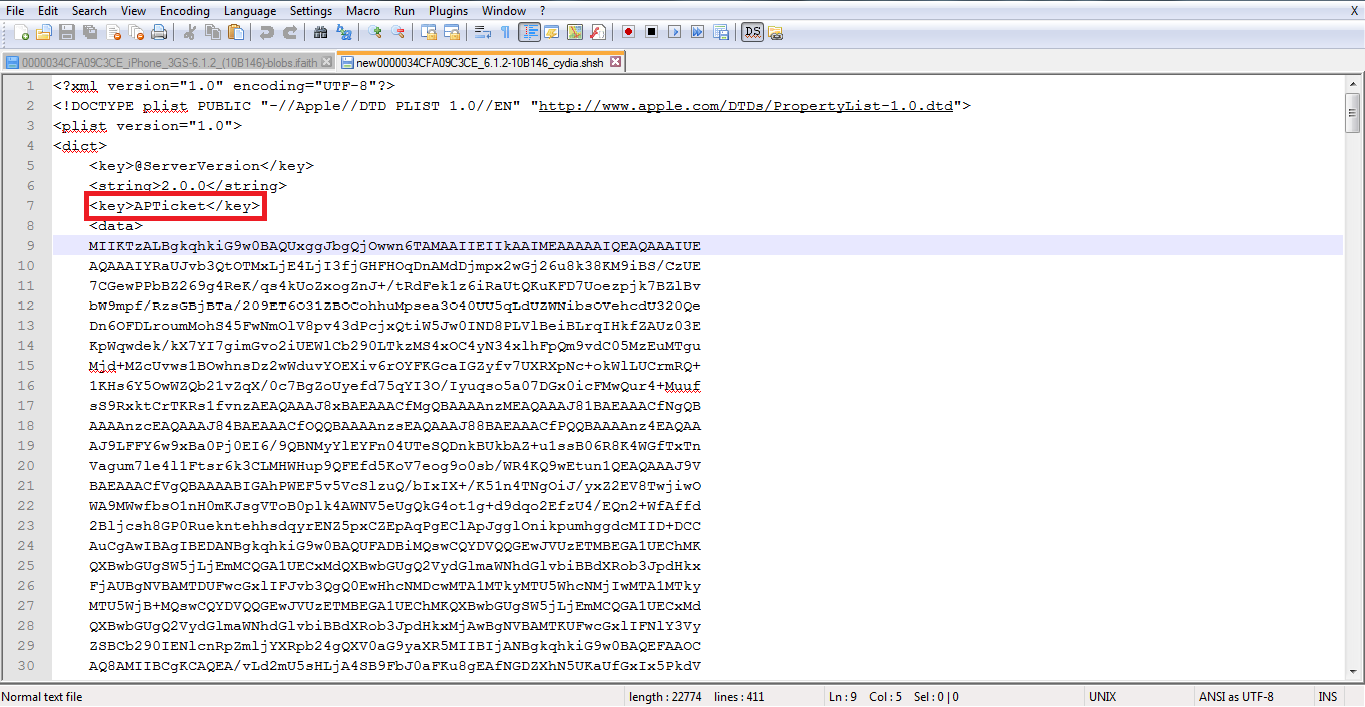Close the blobs.ifaith tab with its X

pyautogui.click(x=326, y=62)
